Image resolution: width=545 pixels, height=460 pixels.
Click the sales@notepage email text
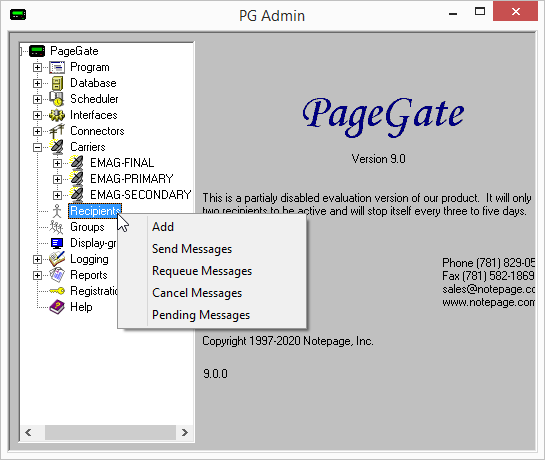click(x=489, y=289)
